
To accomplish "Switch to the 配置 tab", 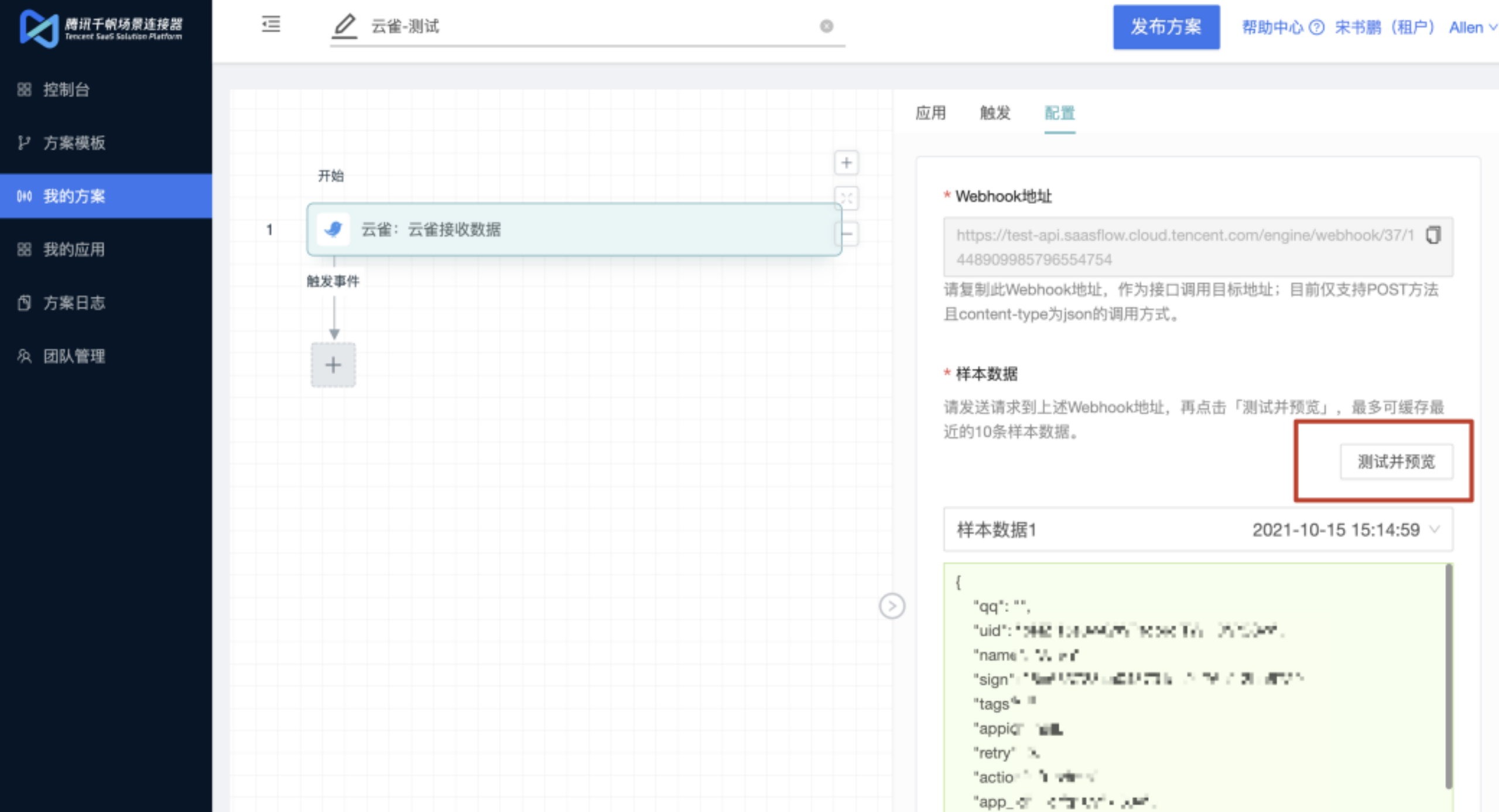I will (x=1060, y=113).
